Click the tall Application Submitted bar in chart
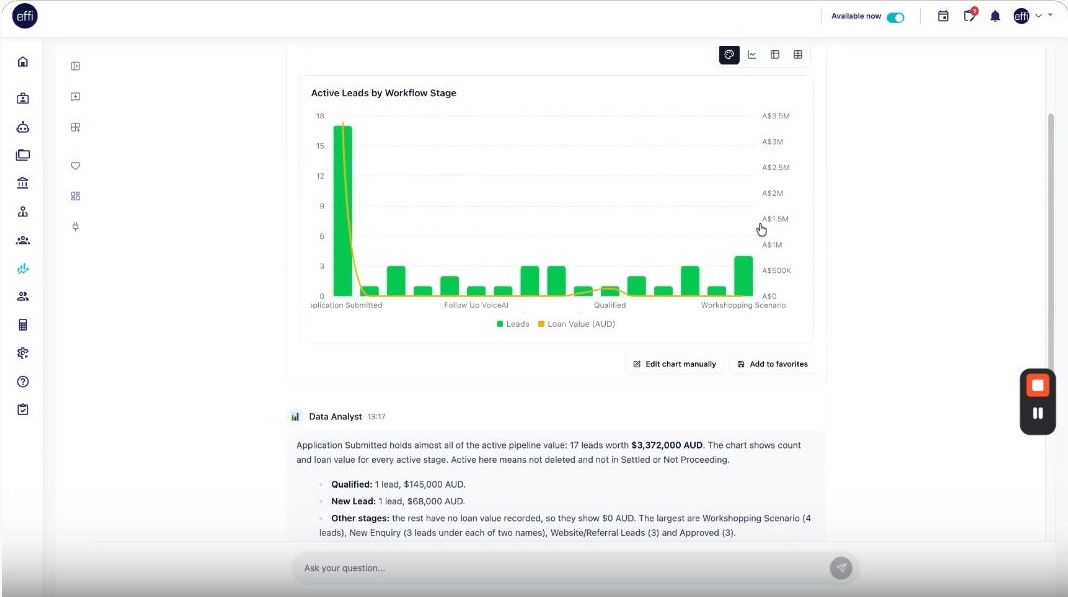 343,211
